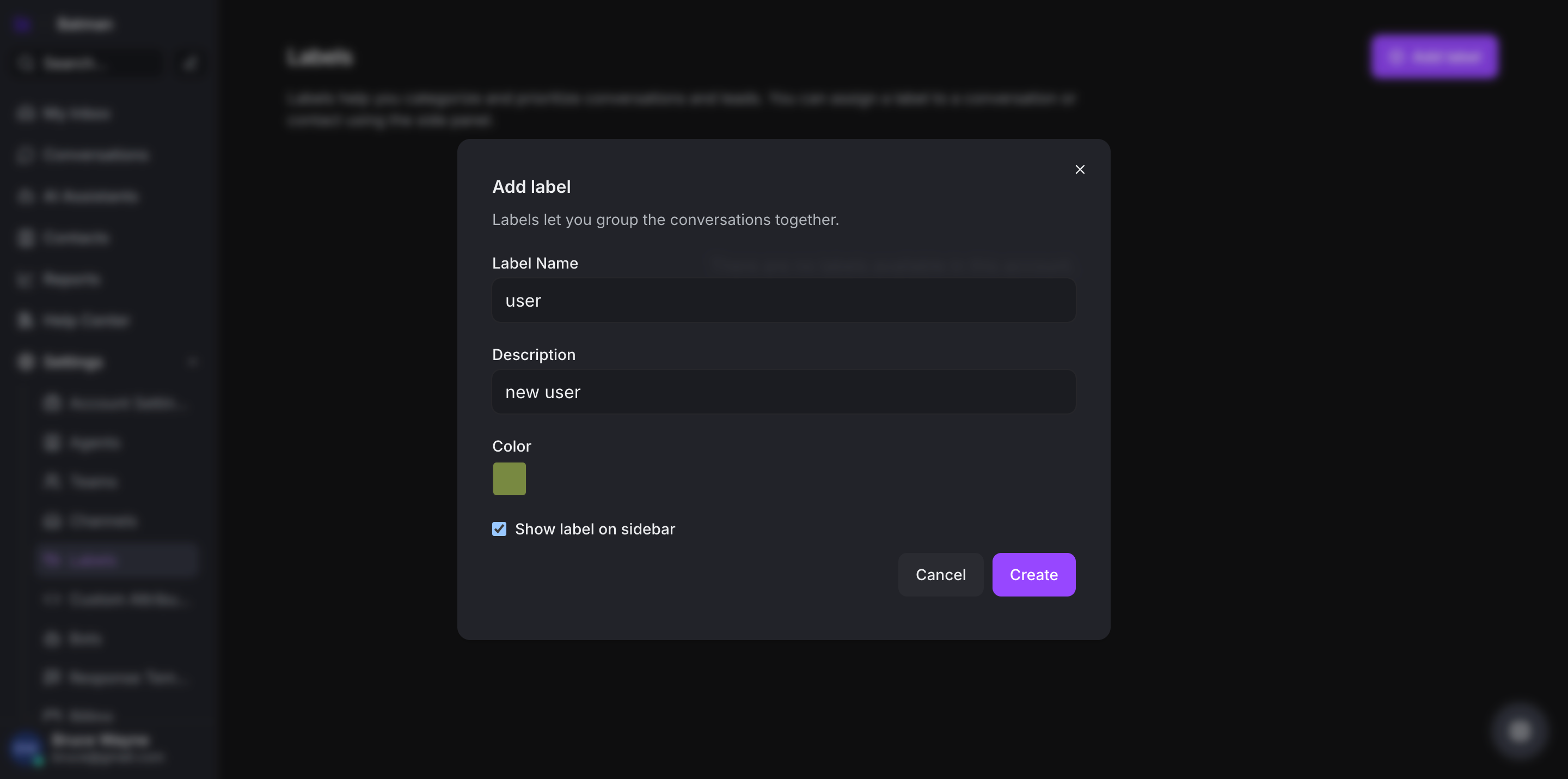The width and height of the screenshot is (1568, 779).
Task: Uncheck Show label on sidebar
Action: (499, 528)
